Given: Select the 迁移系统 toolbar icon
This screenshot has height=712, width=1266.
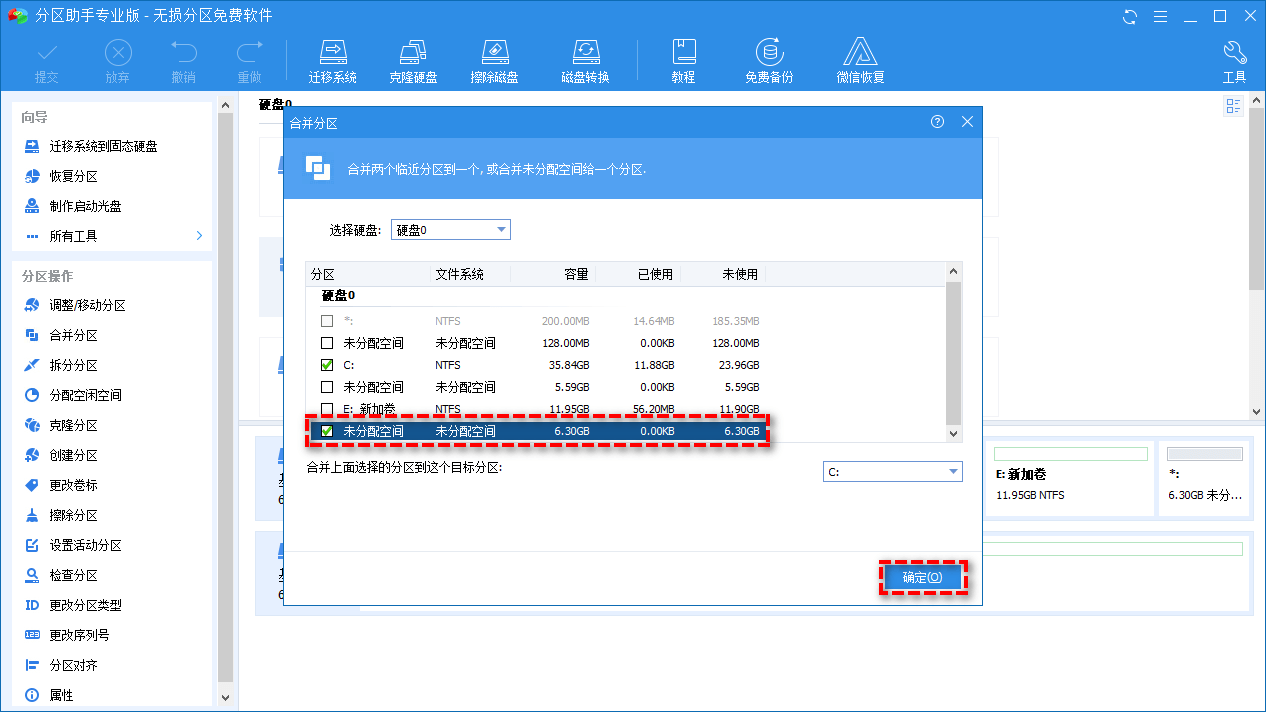Looking at the screenshot, I should [333, 58].
